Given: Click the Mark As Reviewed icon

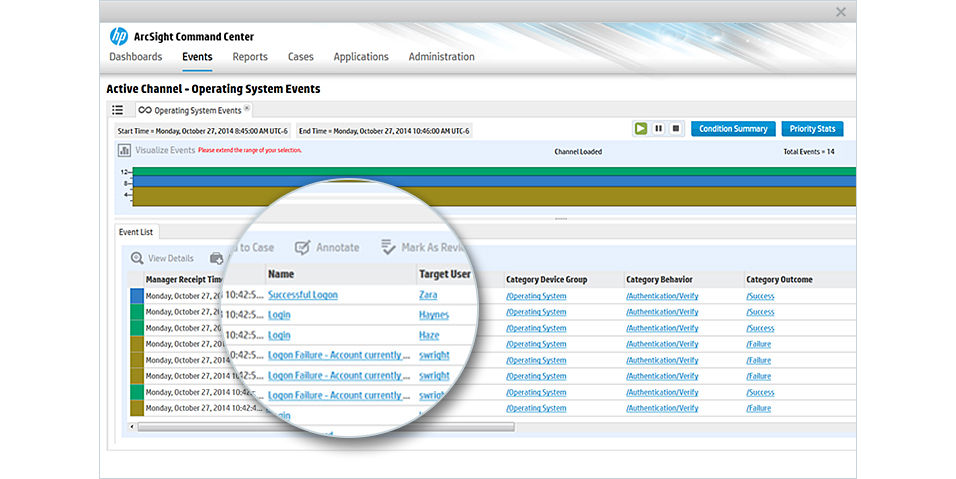Looking at the screenshot, I should (x=389, y=247).
